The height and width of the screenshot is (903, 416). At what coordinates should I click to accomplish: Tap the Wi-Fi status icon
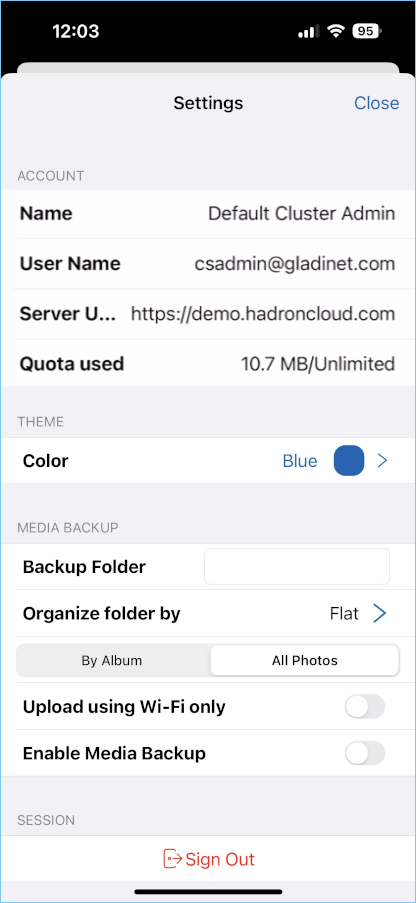pos(335,32)
